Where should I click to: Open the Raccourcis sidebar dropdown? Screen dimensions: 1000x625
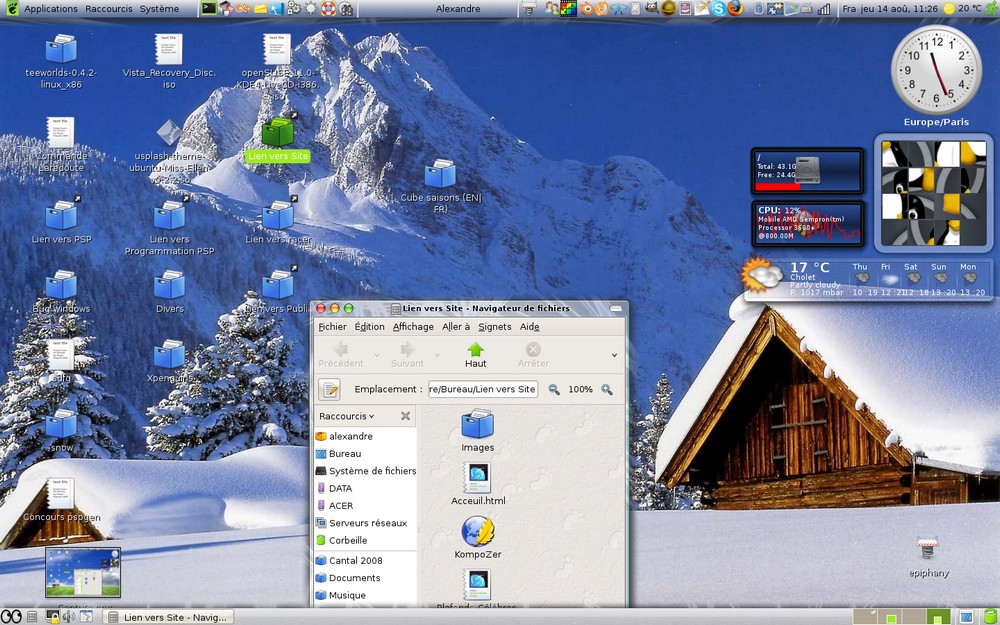click(x=347, y=416)
